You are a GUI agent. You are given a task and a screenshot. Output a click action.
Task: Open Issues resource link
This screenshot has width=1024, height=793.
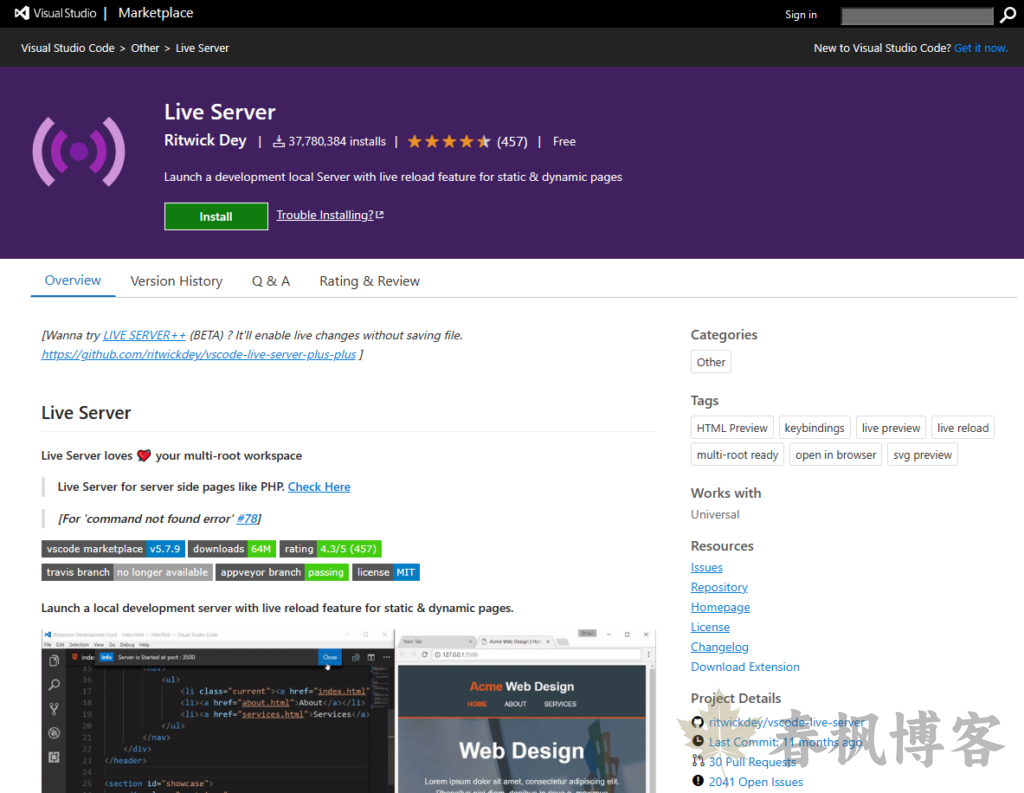707,567
